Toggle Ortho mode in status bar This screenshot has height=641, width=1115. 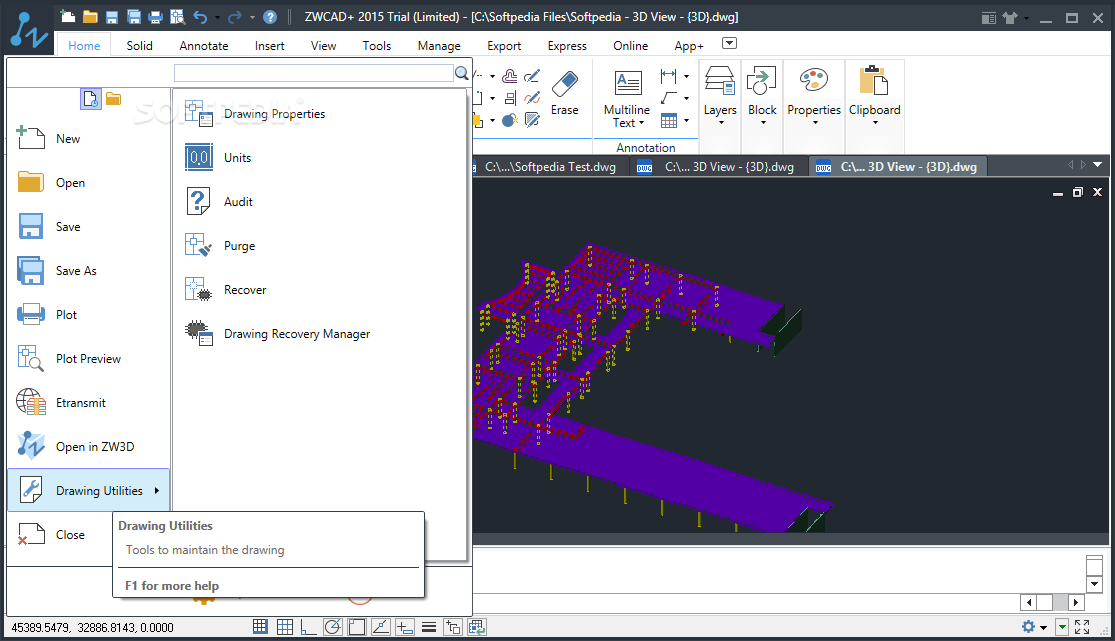pyautogui.click(x=309, y=627)
